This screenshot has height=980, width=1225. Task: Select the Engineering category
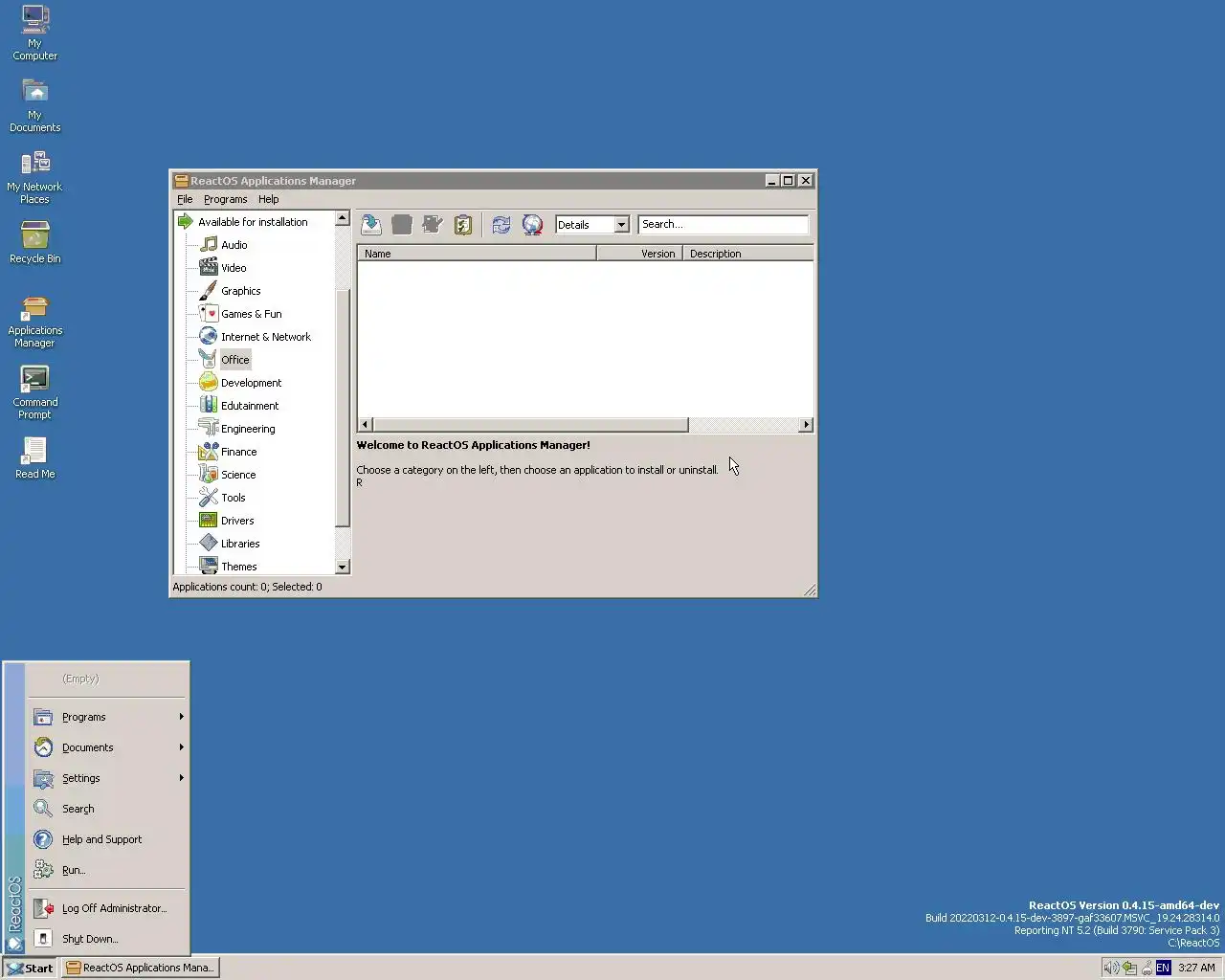tap(248, 429)
